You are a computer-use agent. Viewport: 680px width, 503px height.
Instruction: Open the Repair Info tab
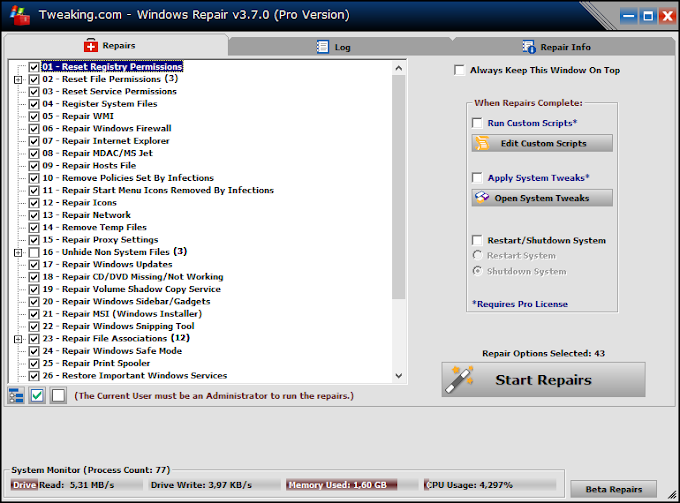click(563, 47)
